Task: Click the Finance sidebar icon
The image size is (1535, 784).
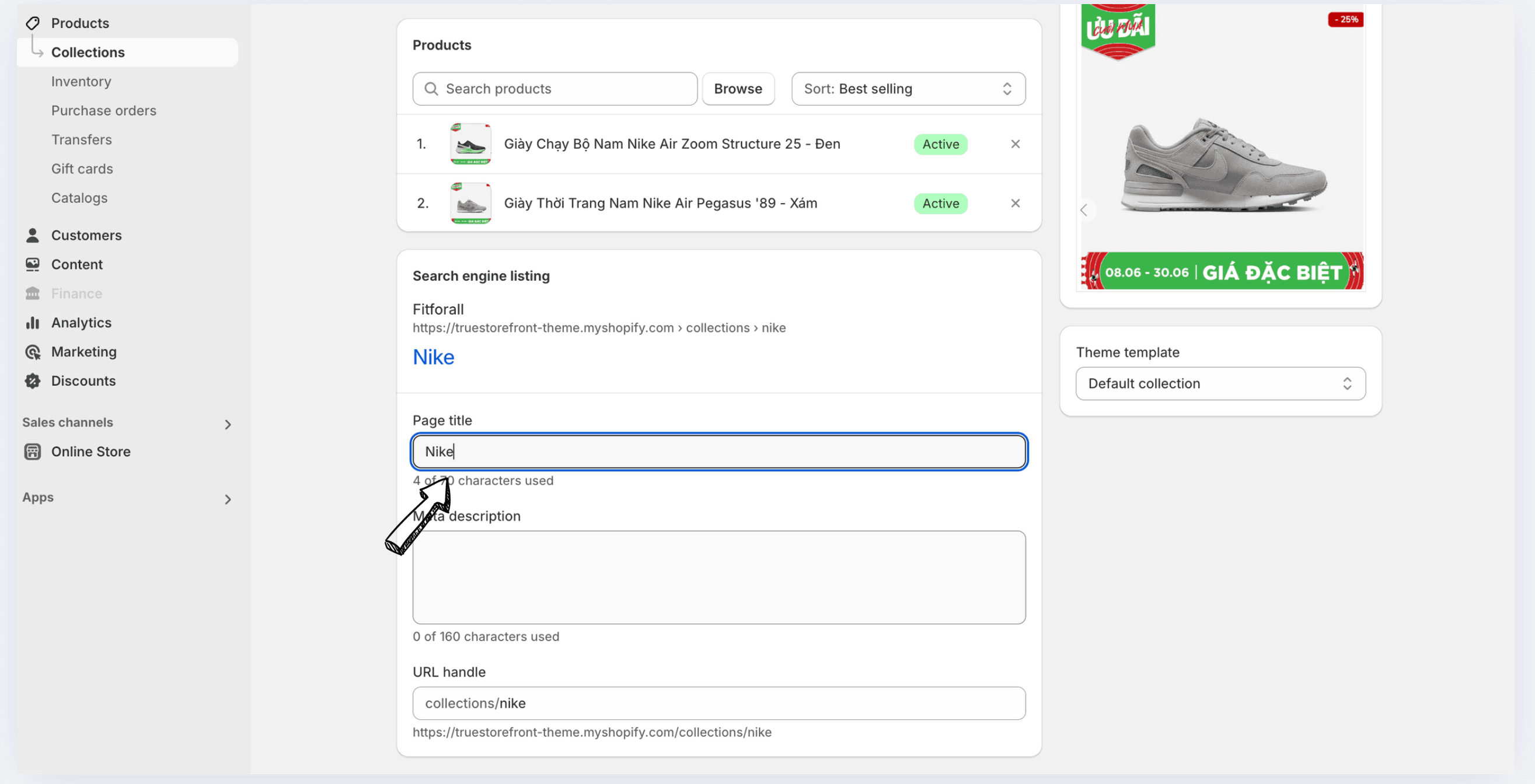Action: (x=33, y=294)
